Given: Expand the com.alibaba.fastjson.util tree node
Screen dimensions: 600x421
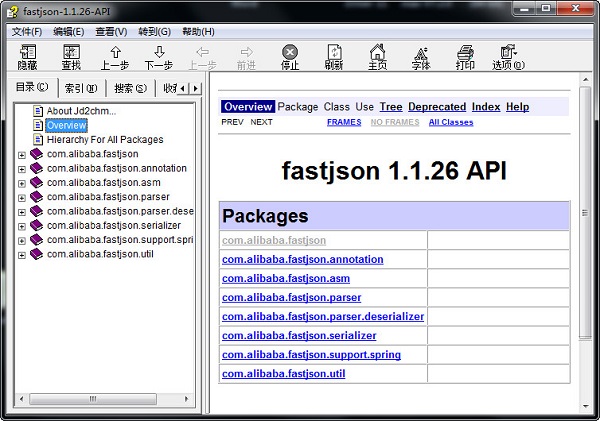Looking at the screenshot, I should (22, 255).
